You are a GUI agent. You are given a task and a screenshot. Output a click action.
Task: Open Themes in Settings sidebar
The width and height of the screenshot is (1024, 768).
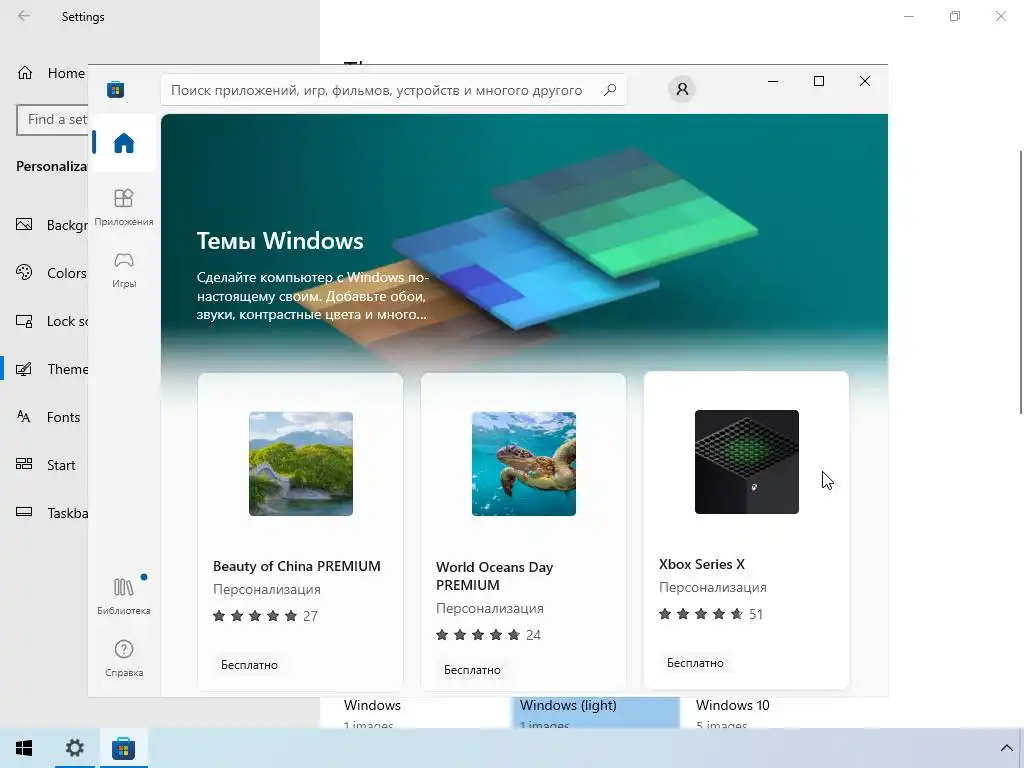pos(51,369)
